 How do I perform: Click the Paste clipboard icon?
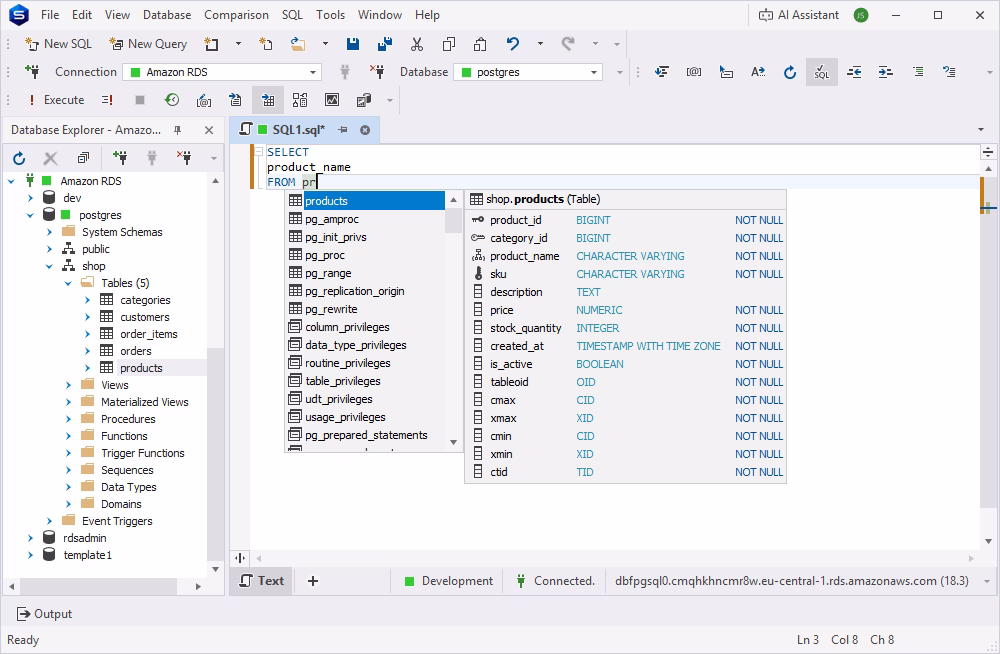click(x=480, y=44)
